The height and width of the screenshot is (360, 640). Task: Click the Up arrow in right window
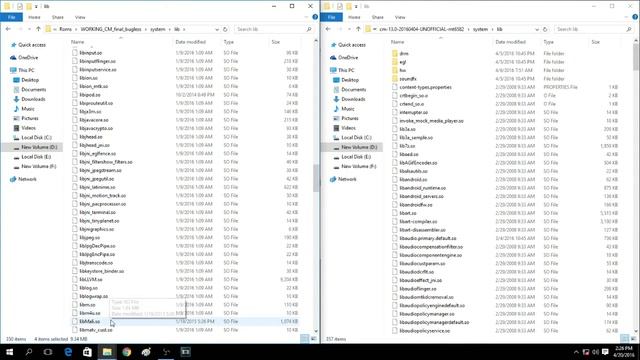pyautogui.click(x=358, y=29)
